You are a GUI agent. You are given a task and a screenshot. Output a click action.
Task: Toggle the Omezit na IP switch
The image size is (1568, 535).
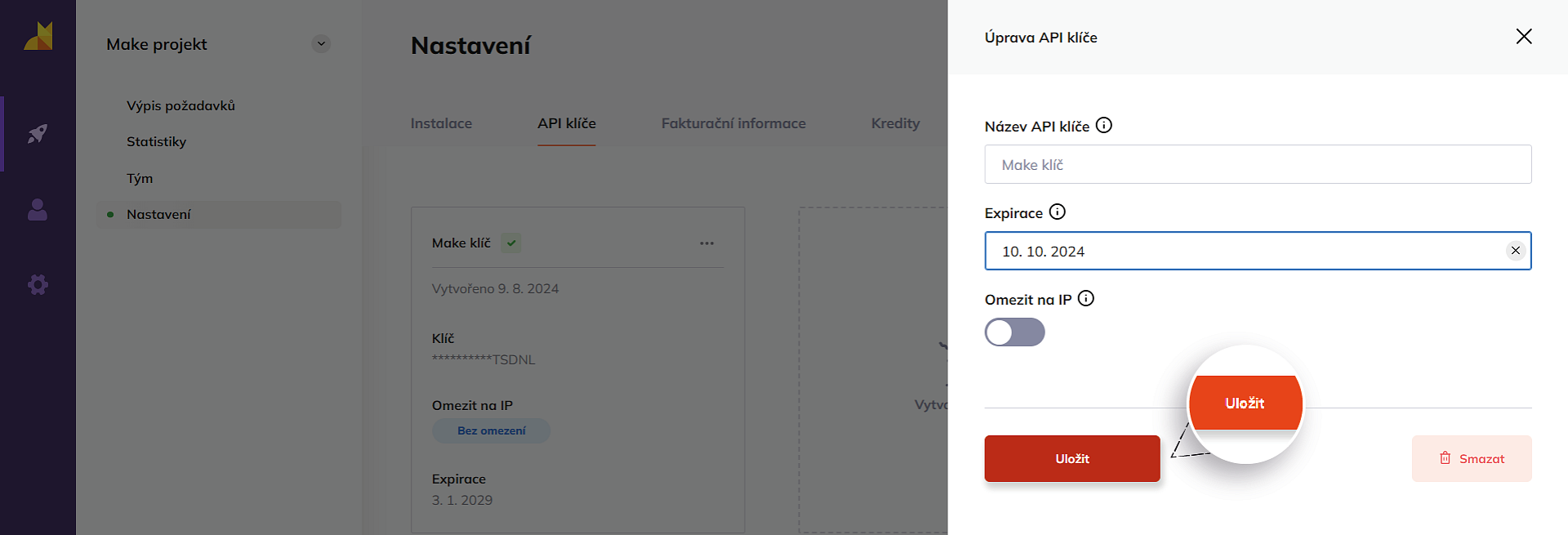click(1014, 332)
